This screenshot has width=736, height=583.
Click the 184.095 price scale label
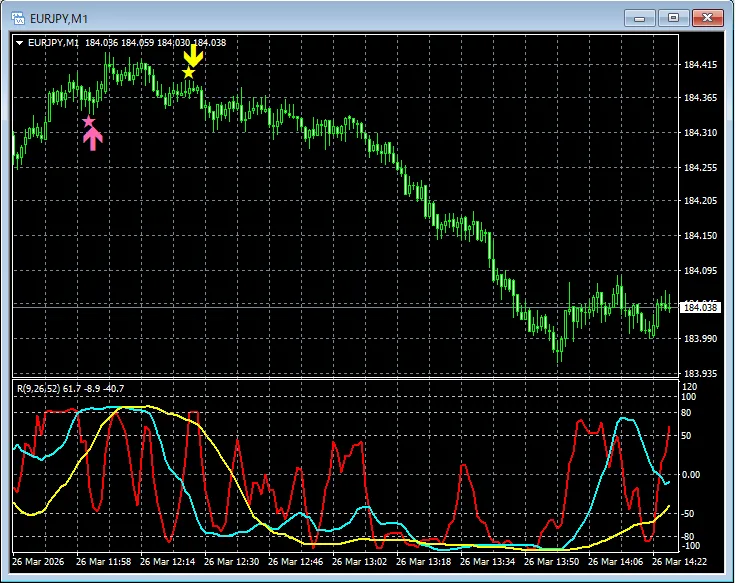coord(700,270)
